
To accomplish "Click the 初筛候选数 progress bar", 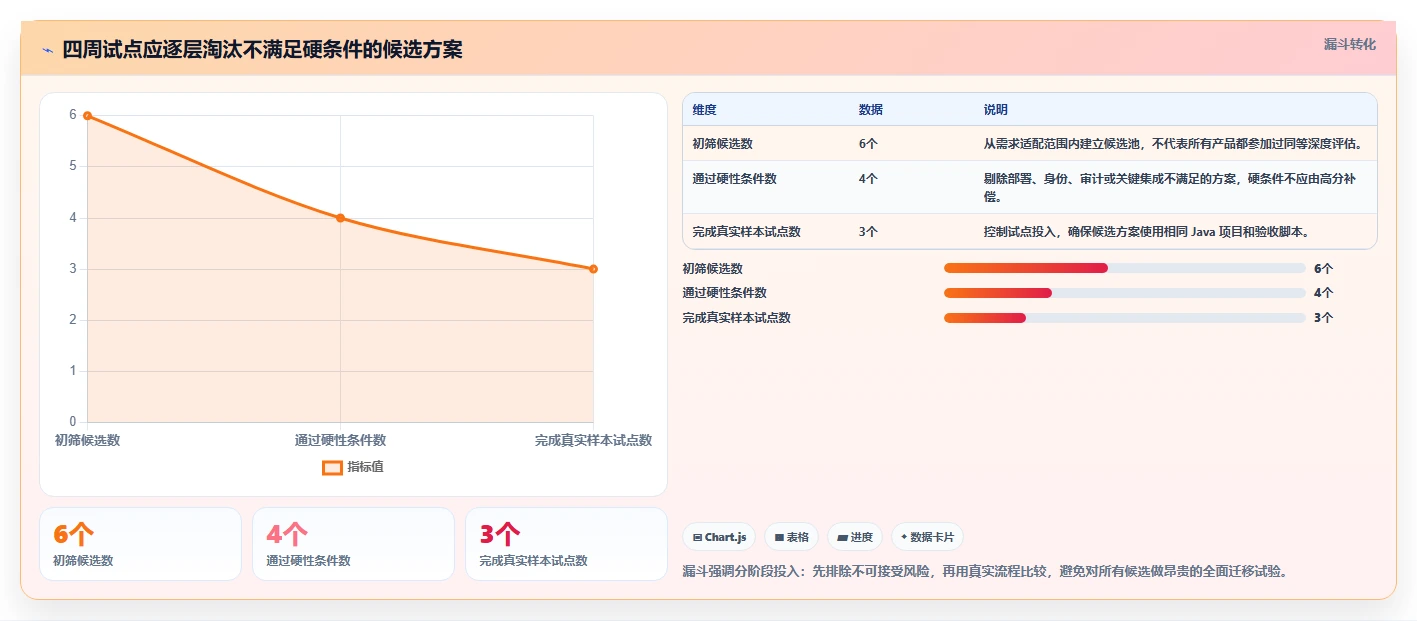I will point(1124,268).
